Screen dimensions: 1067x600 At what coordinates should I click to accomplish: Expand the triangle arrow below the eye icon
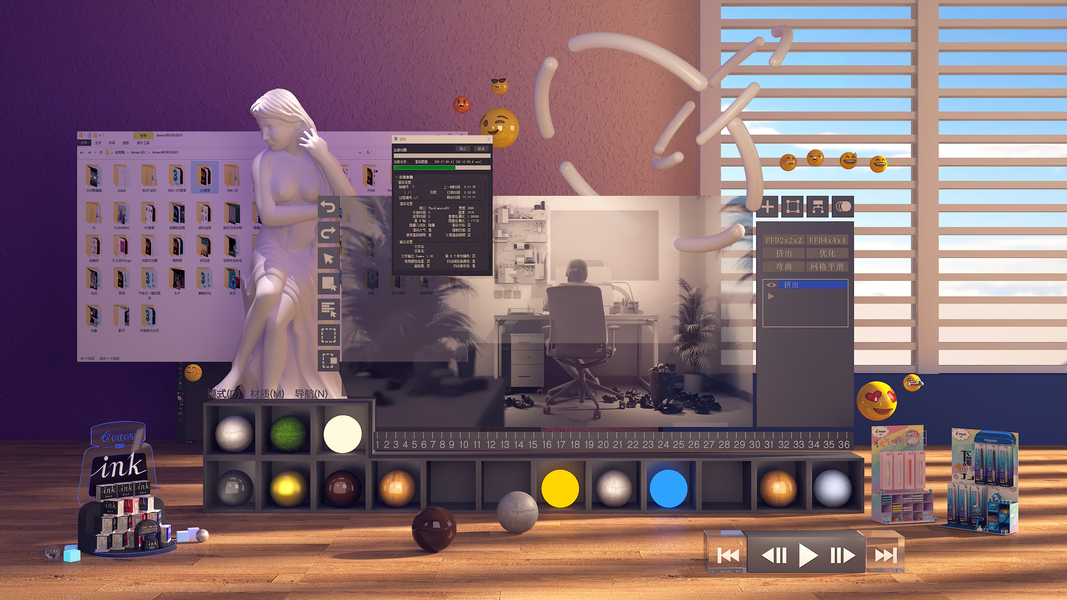[771, 297]
